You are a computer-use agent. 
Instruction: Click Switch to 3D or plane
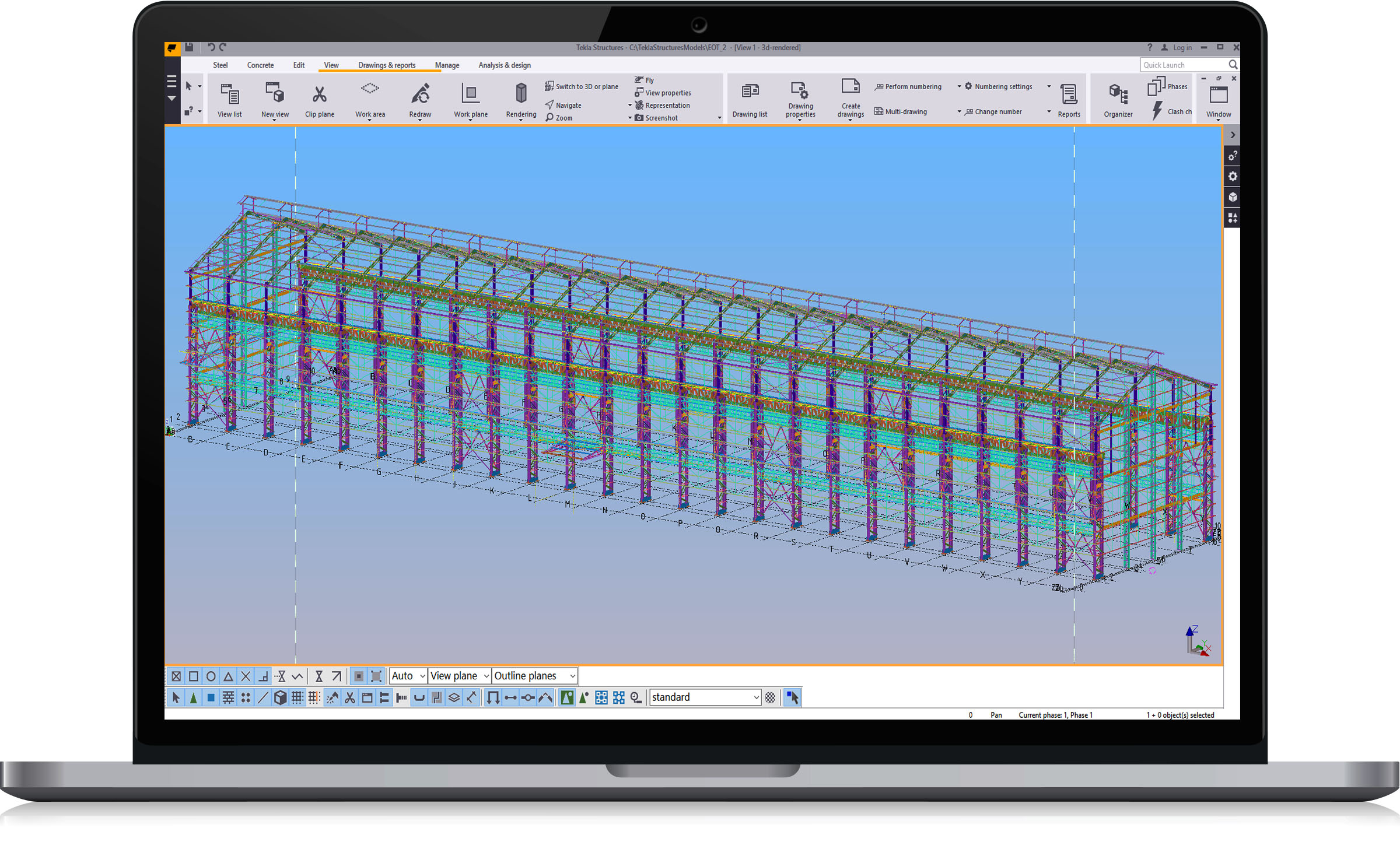click(x=582, y=87)
